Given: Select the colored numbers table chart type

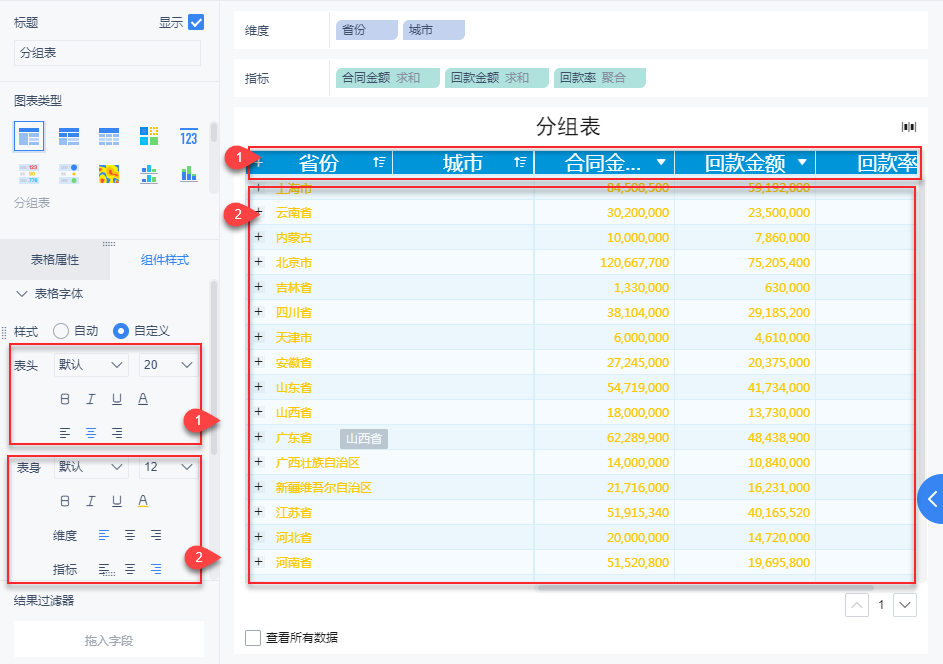Looking at the screenshot, I should tap(29, 174).
